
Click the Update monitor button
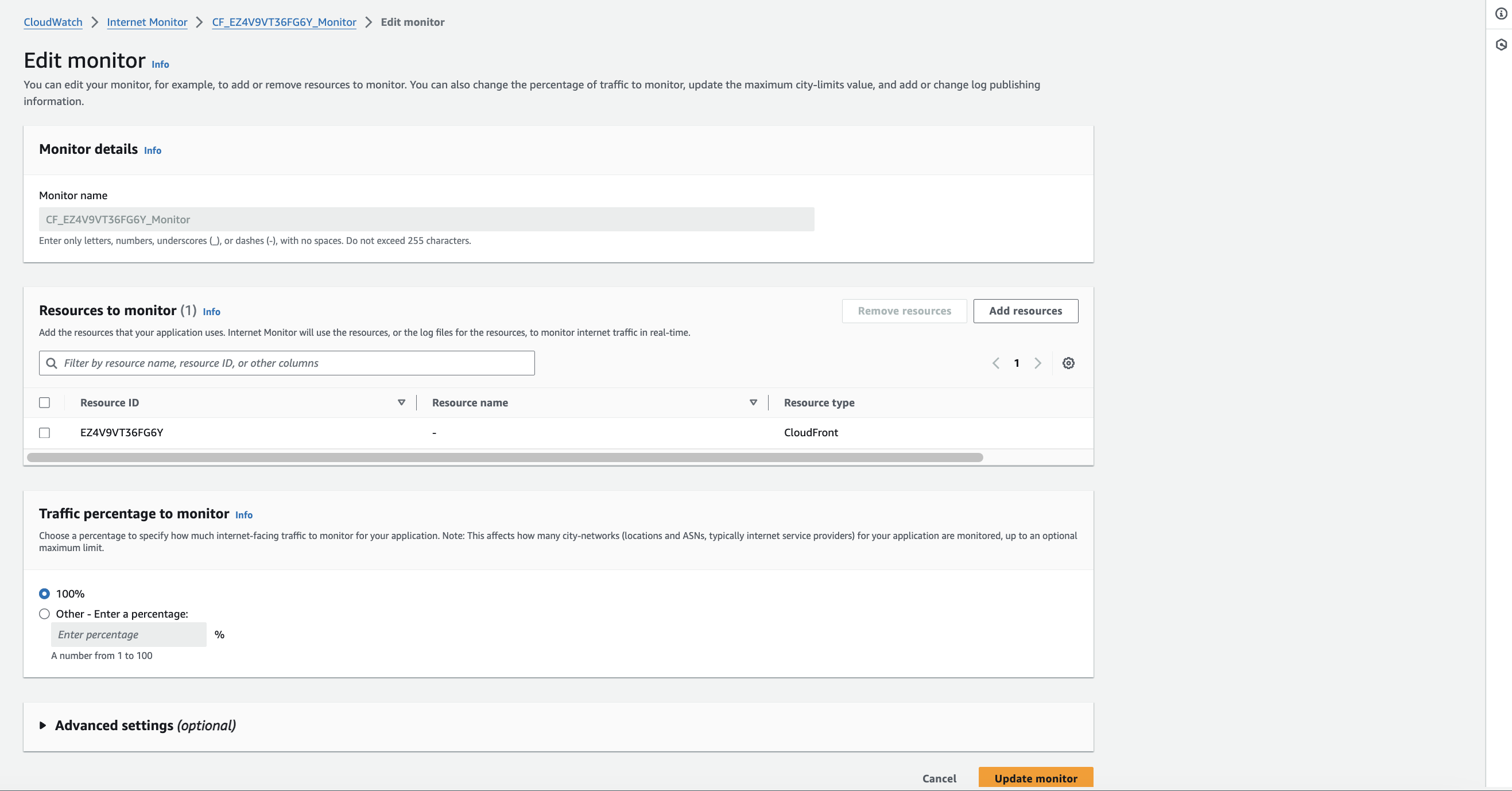1036,777
